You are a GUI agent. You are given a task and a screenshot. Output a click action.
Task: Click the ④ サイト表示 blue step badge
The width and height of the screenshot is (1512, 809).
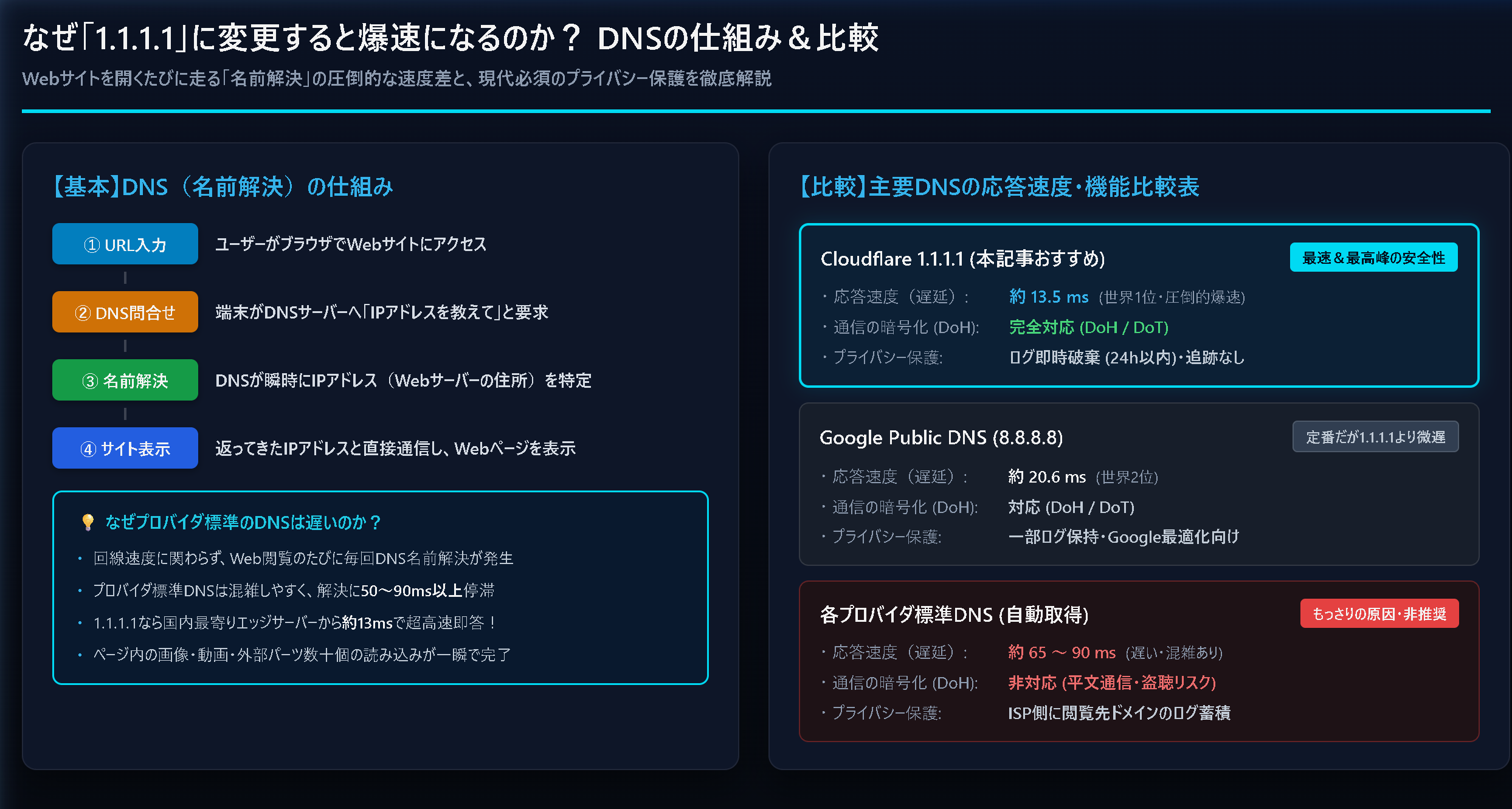(125, 449)
